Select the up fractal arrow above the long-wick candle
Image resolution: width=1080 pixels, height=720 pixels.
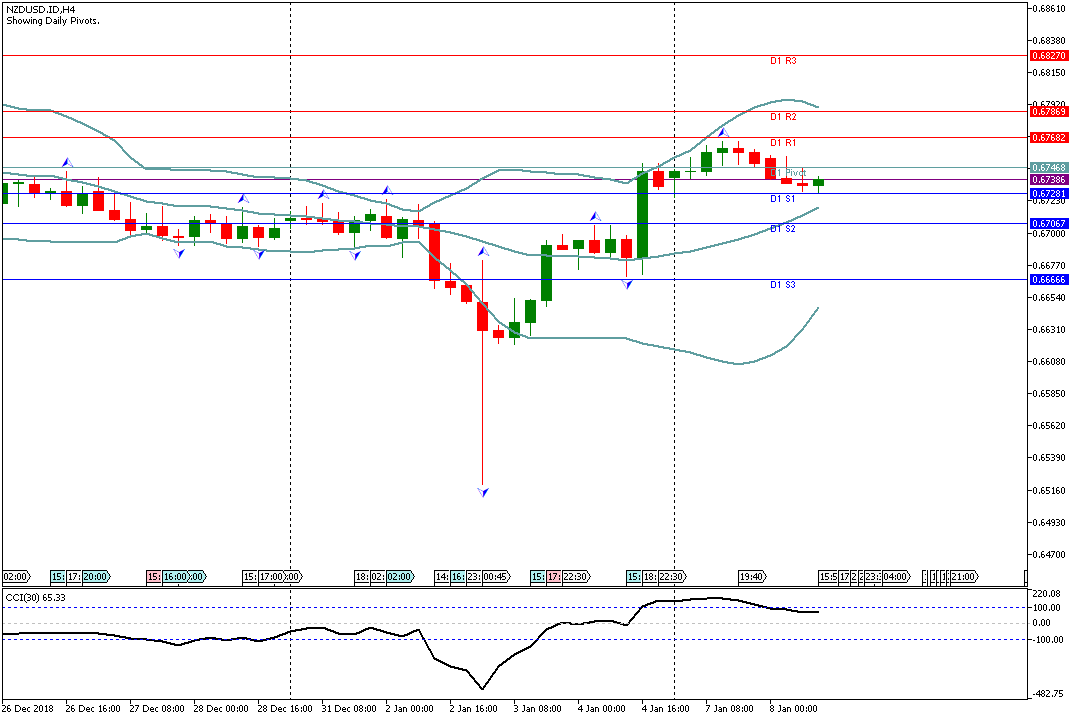pos(483,251)
